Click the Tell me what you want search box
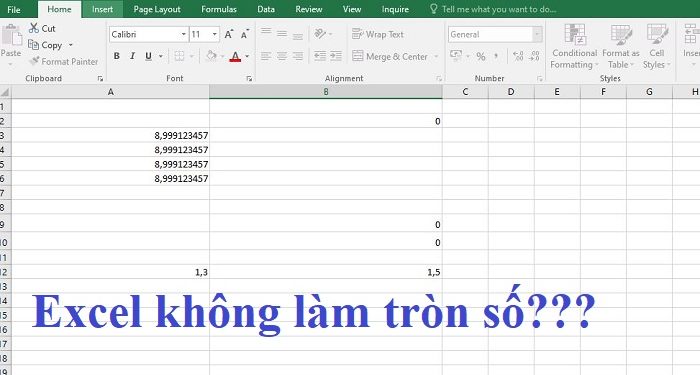Image resolution: width=700 pixels, height=375 pixels. point(493,9)
